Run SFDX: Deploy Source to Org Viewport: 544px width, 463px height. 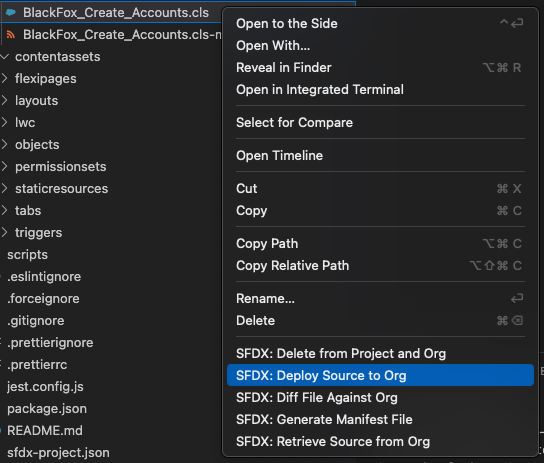pos(380,375)
